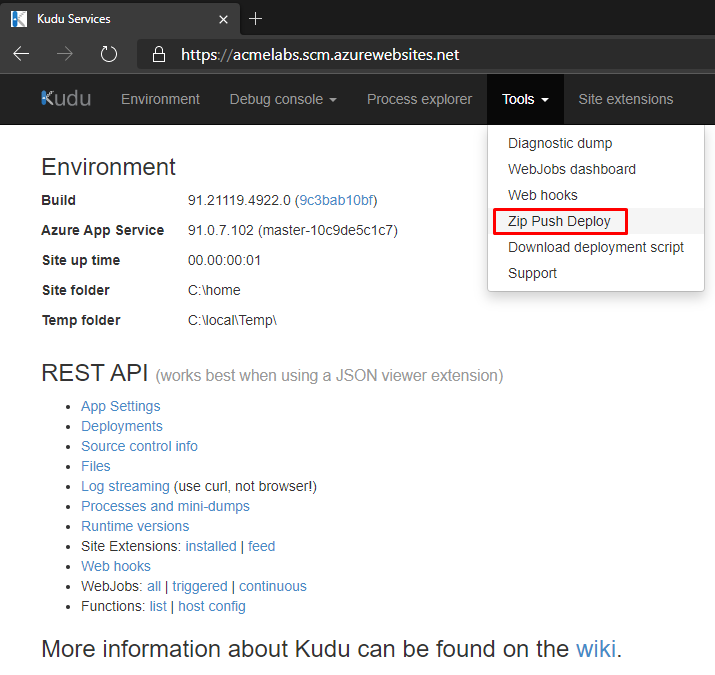Click the Site Extensions feed link
This screenshot has width=715, height=675.
(262, 546)
